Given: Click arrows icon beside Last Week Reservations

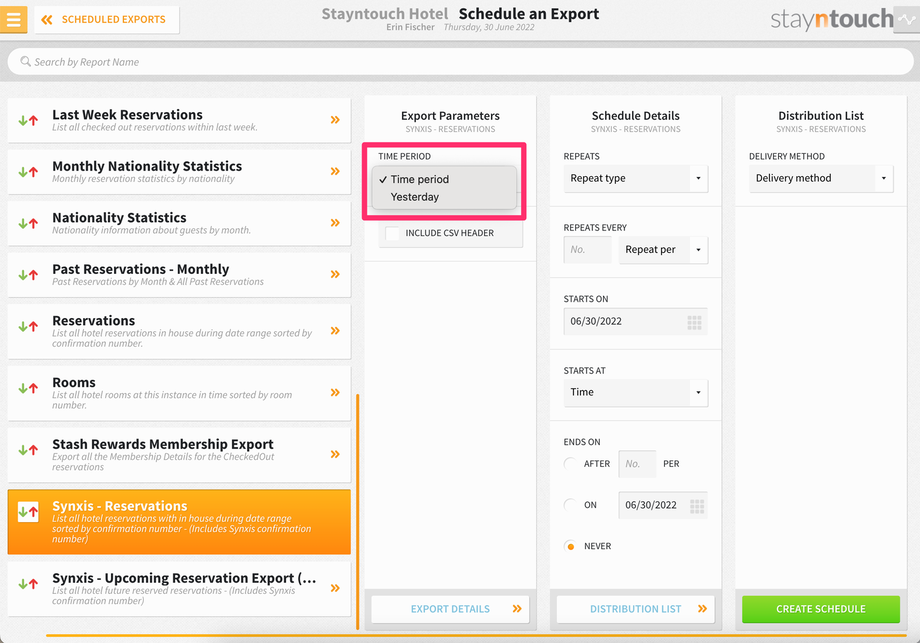Looking at the screenshot, I should pos(28,120).
